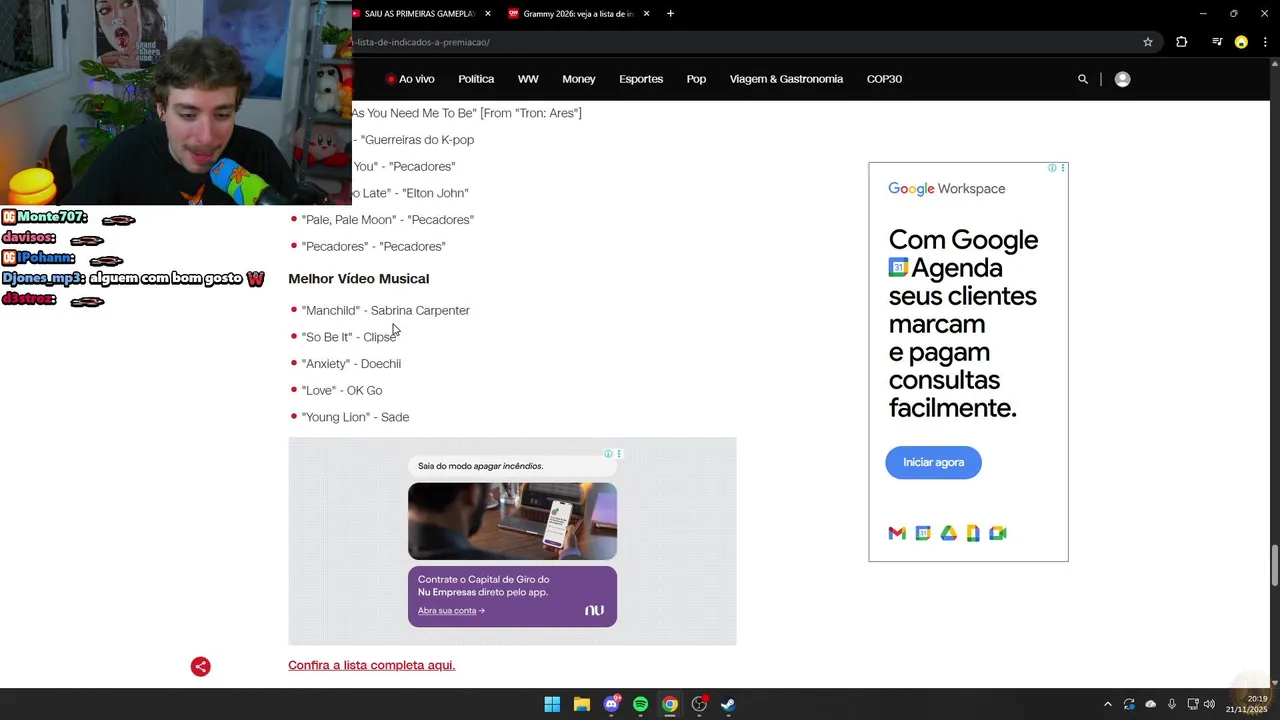
Task: Click the Google Docs icon in the ad
Action: click(973, 533)
